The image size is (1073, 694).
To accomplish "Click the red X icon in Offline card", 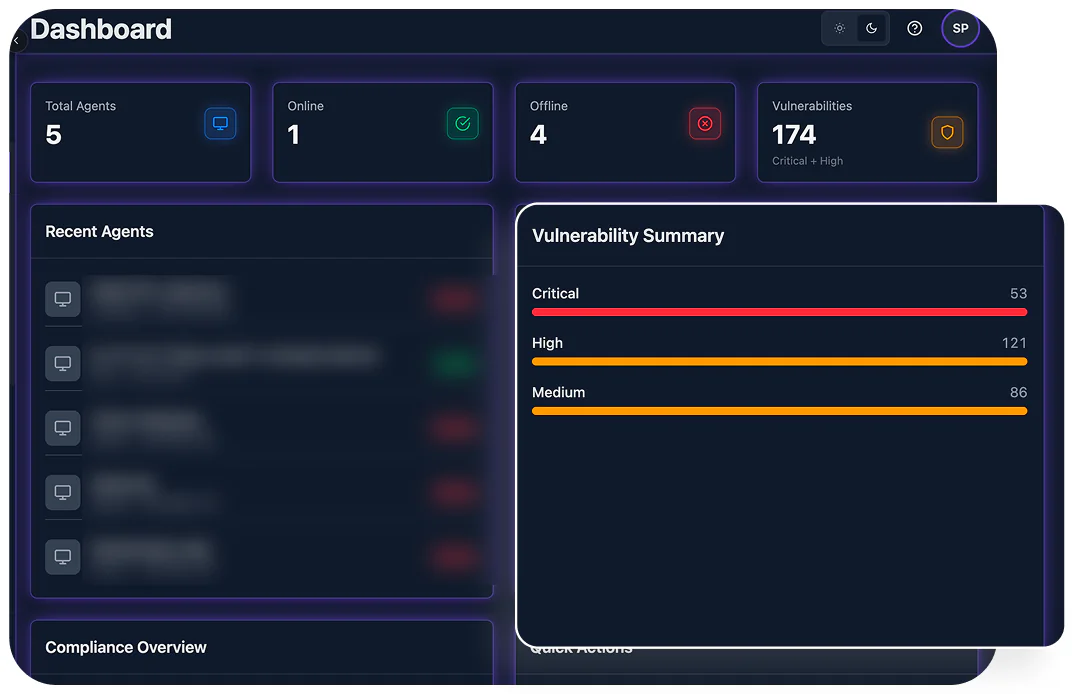I will (x=705, y=124).
